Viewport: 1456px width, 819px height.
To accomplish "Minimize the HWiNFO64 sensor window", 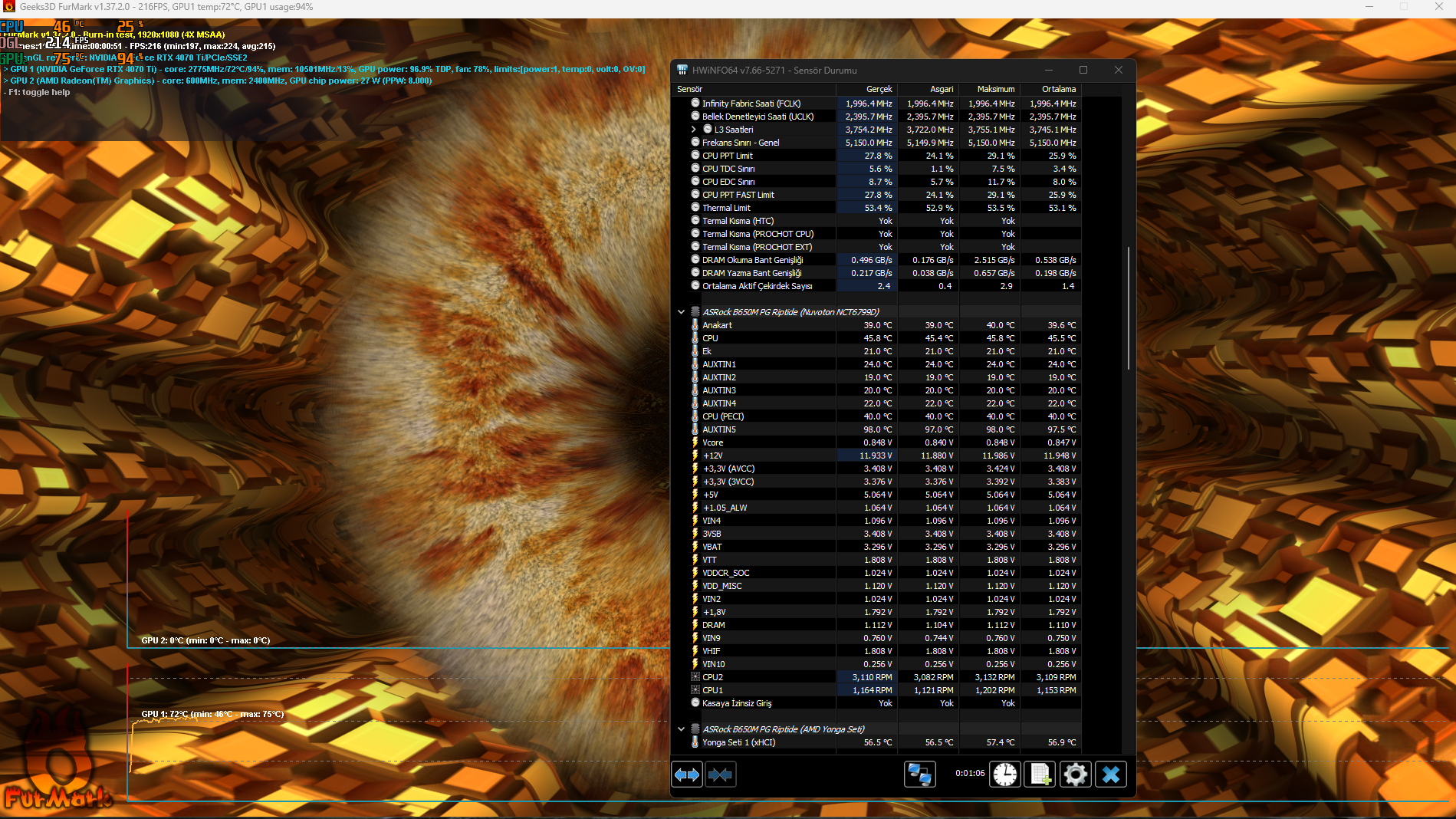I will [x=1049, y=70].
